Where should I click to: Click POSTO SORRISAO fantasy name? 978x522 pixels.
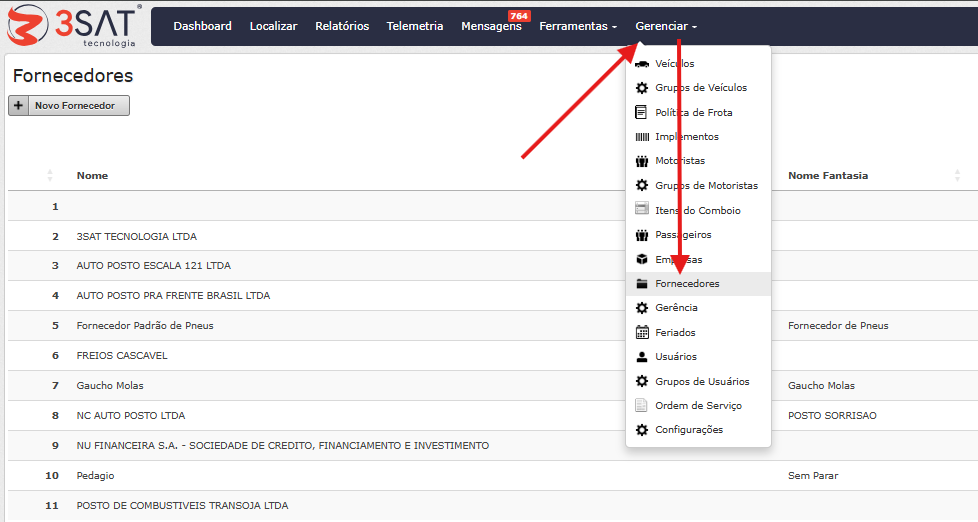pyautogui.click(x=832, y=415)
